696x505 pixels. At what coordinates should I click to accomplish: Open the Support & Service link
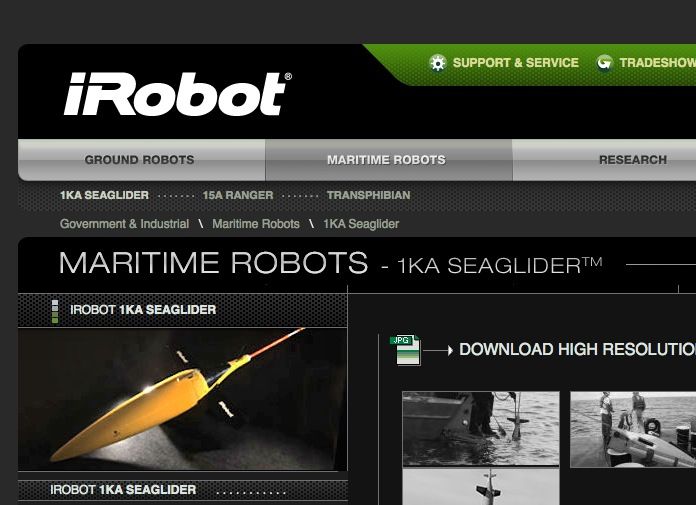coord(515,63)
